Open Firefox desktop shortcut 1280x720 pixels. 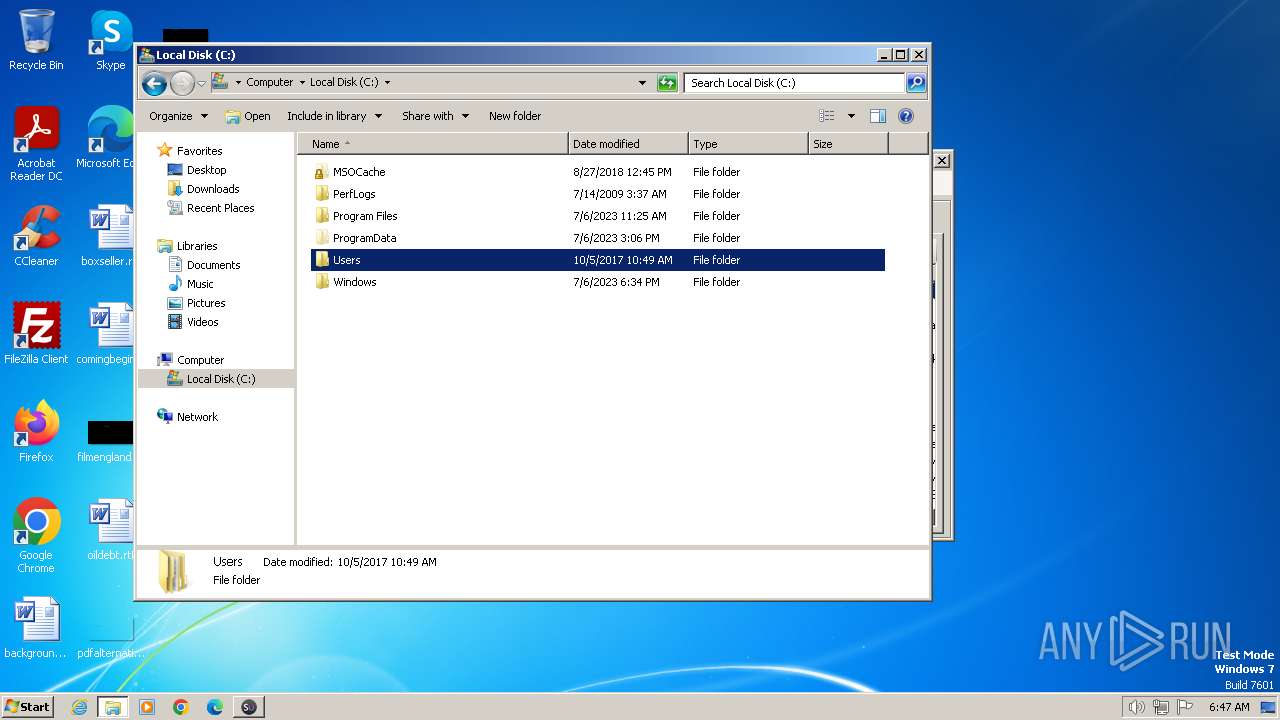click(36, 432)
